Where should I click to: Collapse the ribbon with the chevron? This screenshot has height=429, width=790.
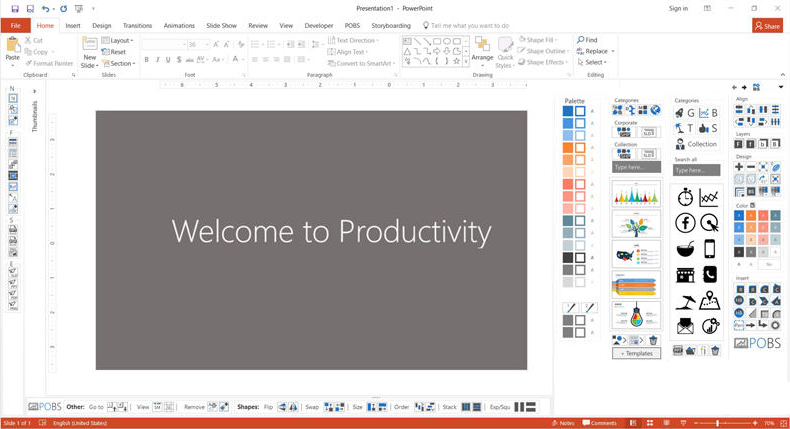pos(782,75)
